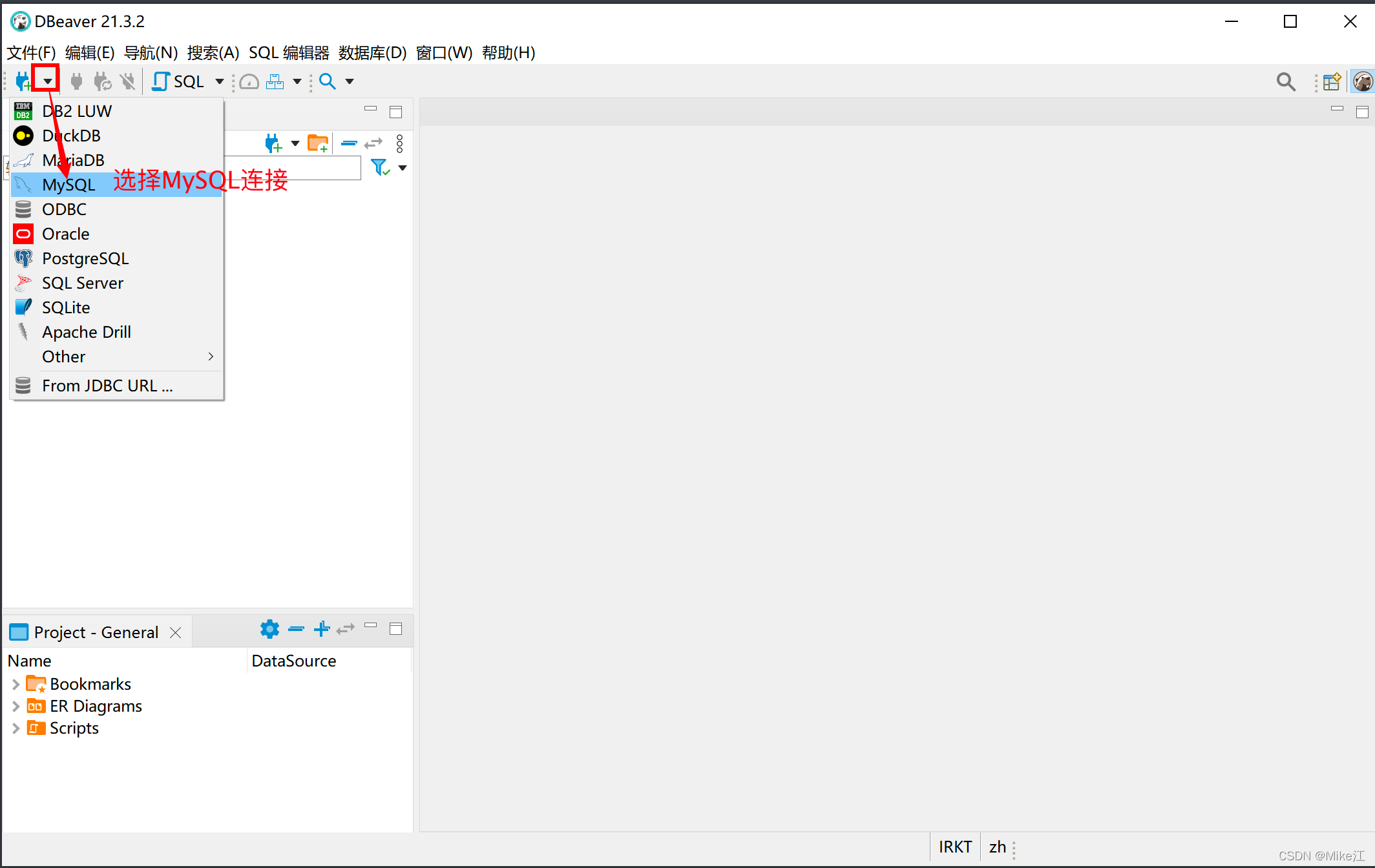Image resolution: width=1375 pixels, height=868 pixels.
Task: Choose ODBC from connection list
Action: click(116, 209)
